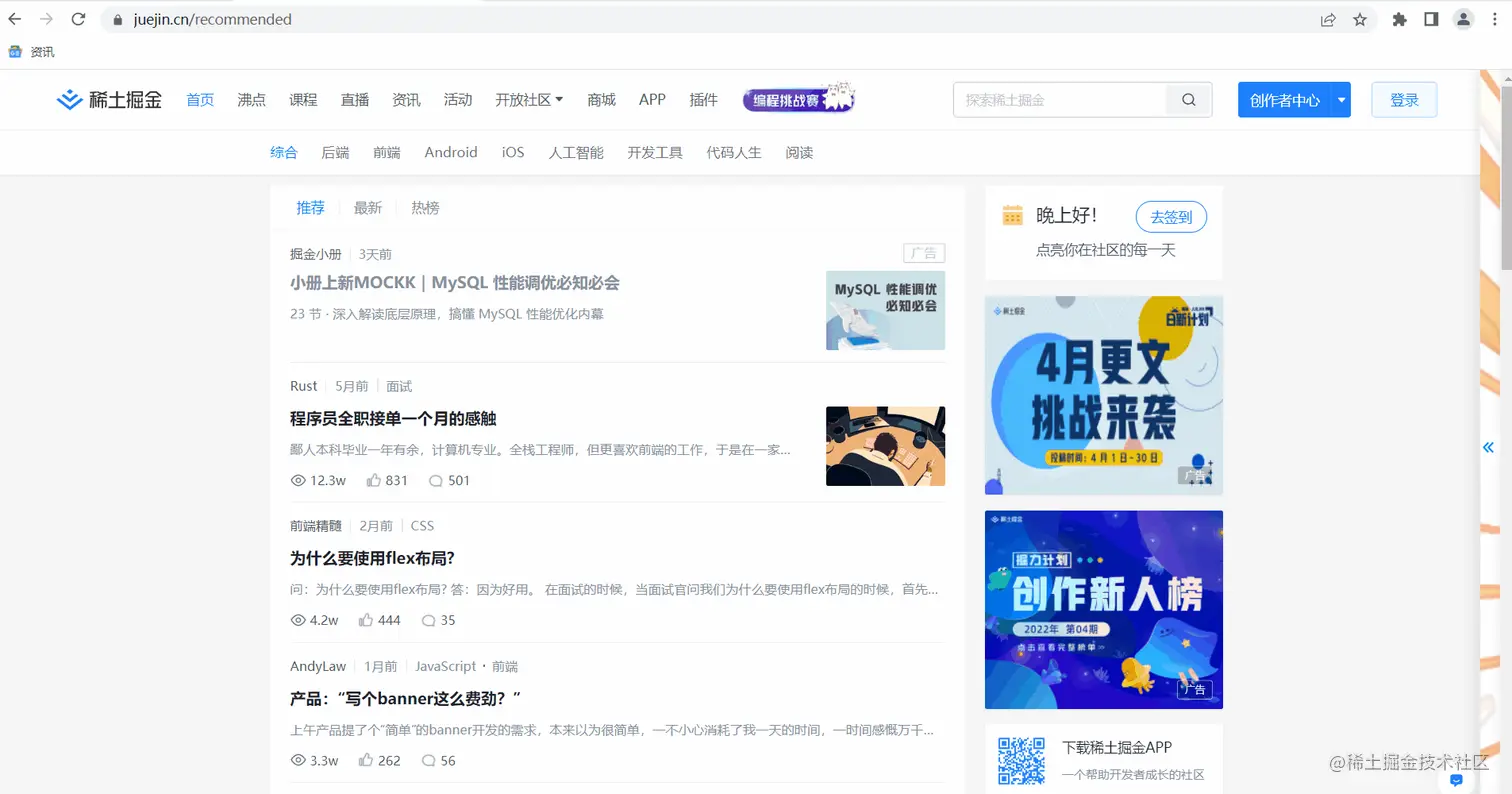Click the view count icon for 程序员全职接单一个月的感触
Image resolution: width=1512 pixels, height=794 pixels.
(298, 480)
